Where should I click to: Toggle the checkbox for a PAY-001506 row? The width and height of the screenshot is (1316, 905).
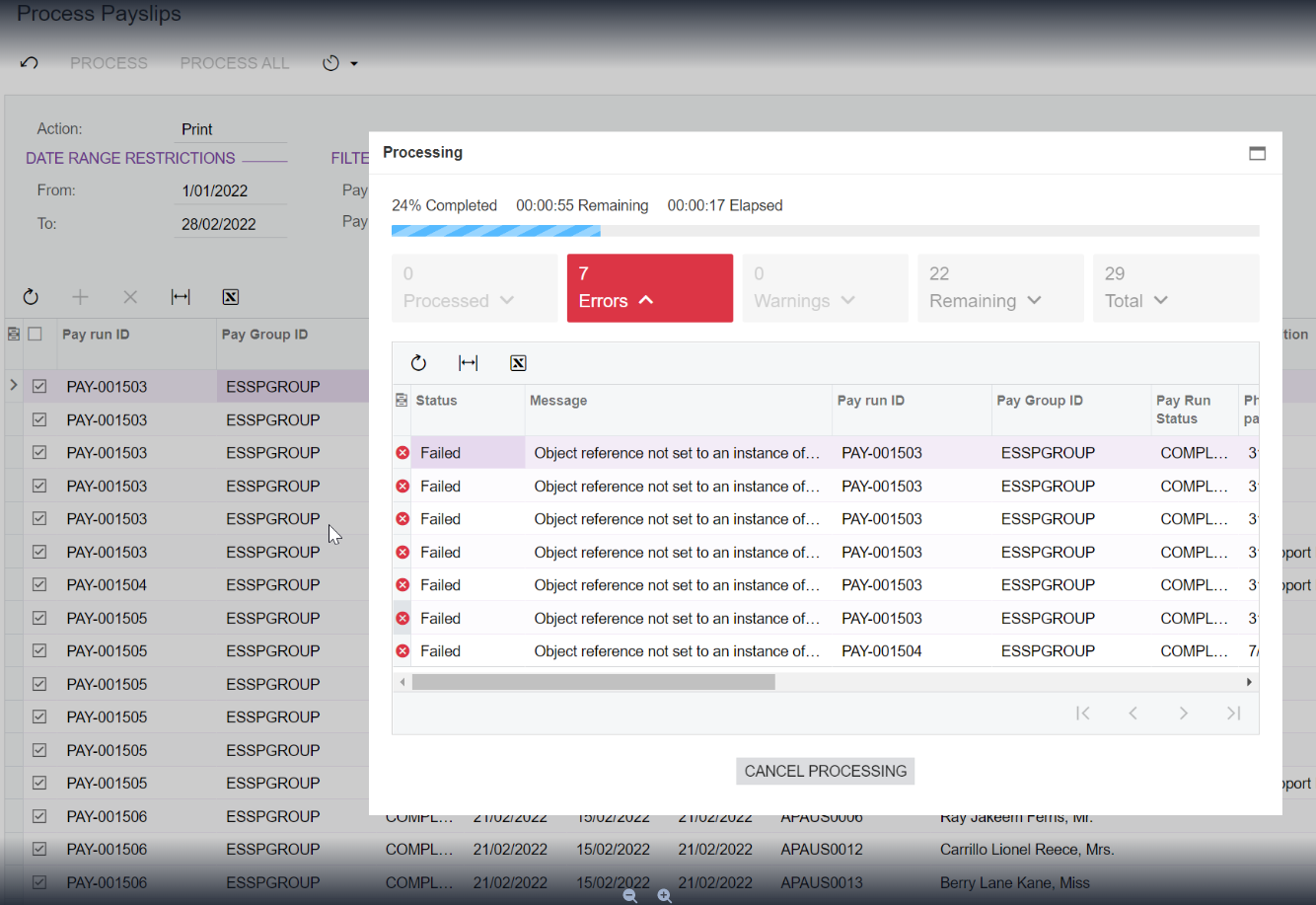pyautogui.click(x=39, y=816)
